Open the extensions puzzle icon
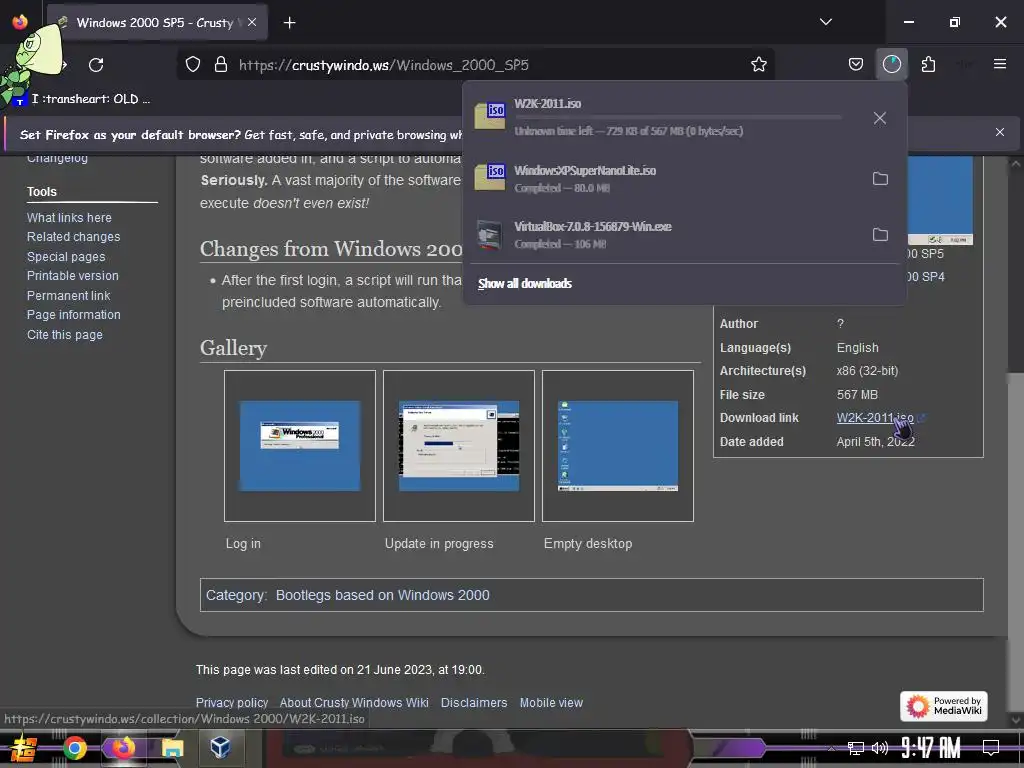This screenshot has width=1024, height=768. point(928,64)
